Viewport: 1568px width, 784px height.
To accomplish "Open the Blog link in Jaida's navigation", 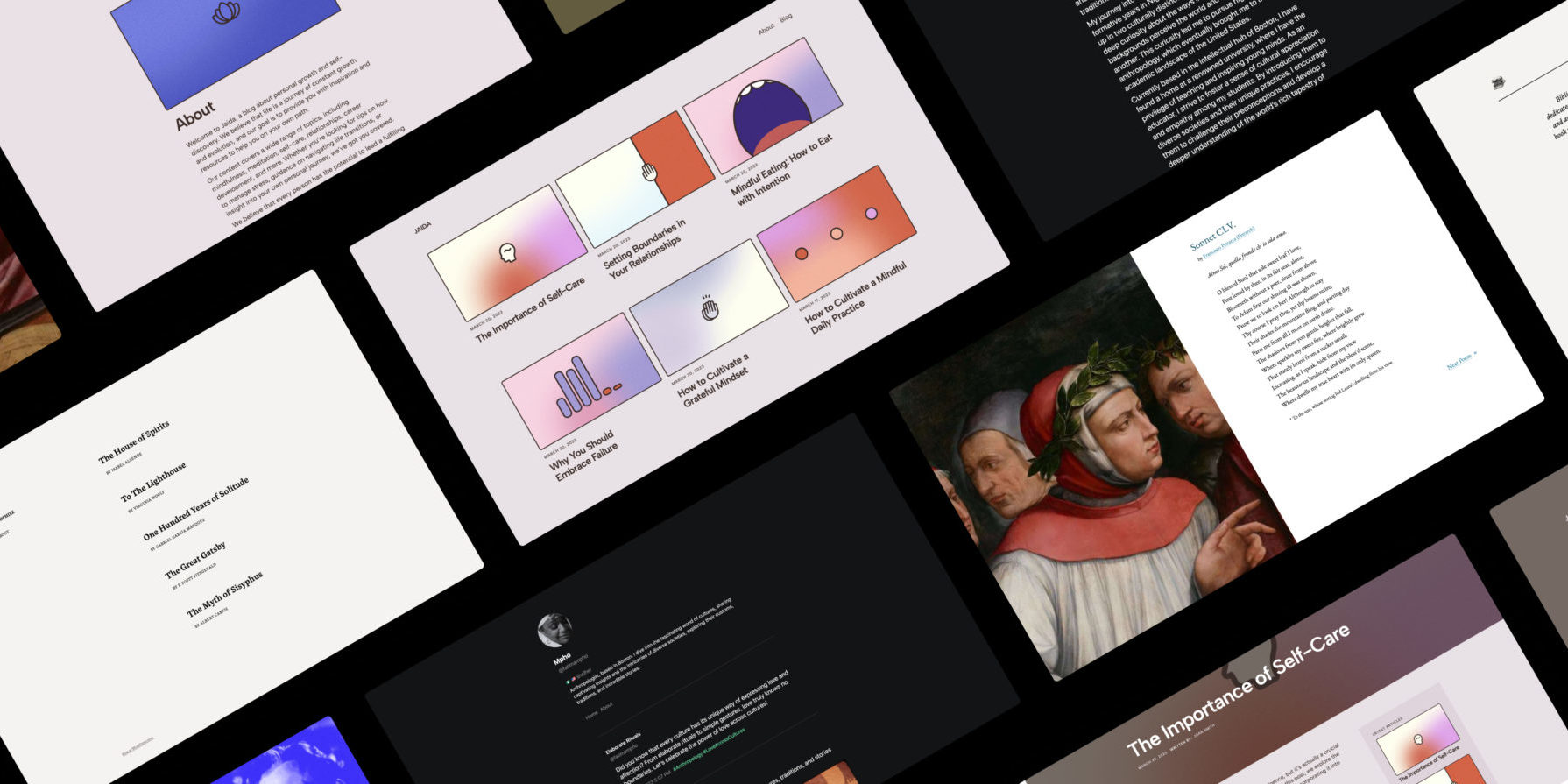I will point(786,17).
